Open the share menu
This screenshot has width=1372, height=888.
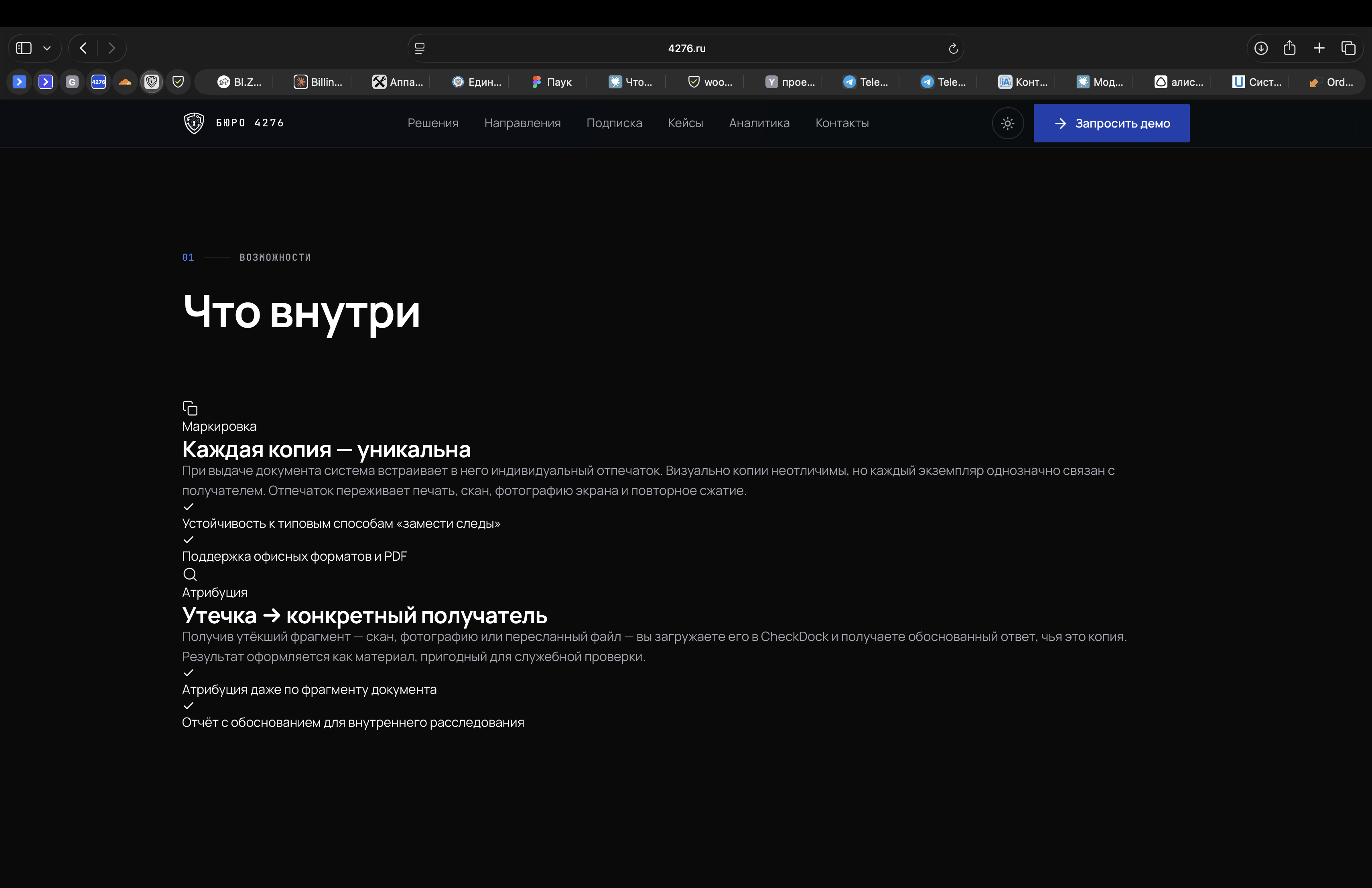click(x=1290, y=48)
